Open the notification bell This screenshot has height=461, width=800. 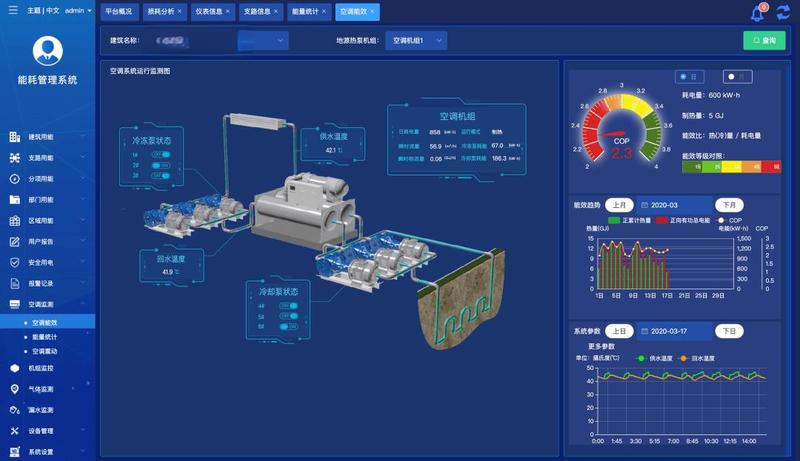[757, 13]
